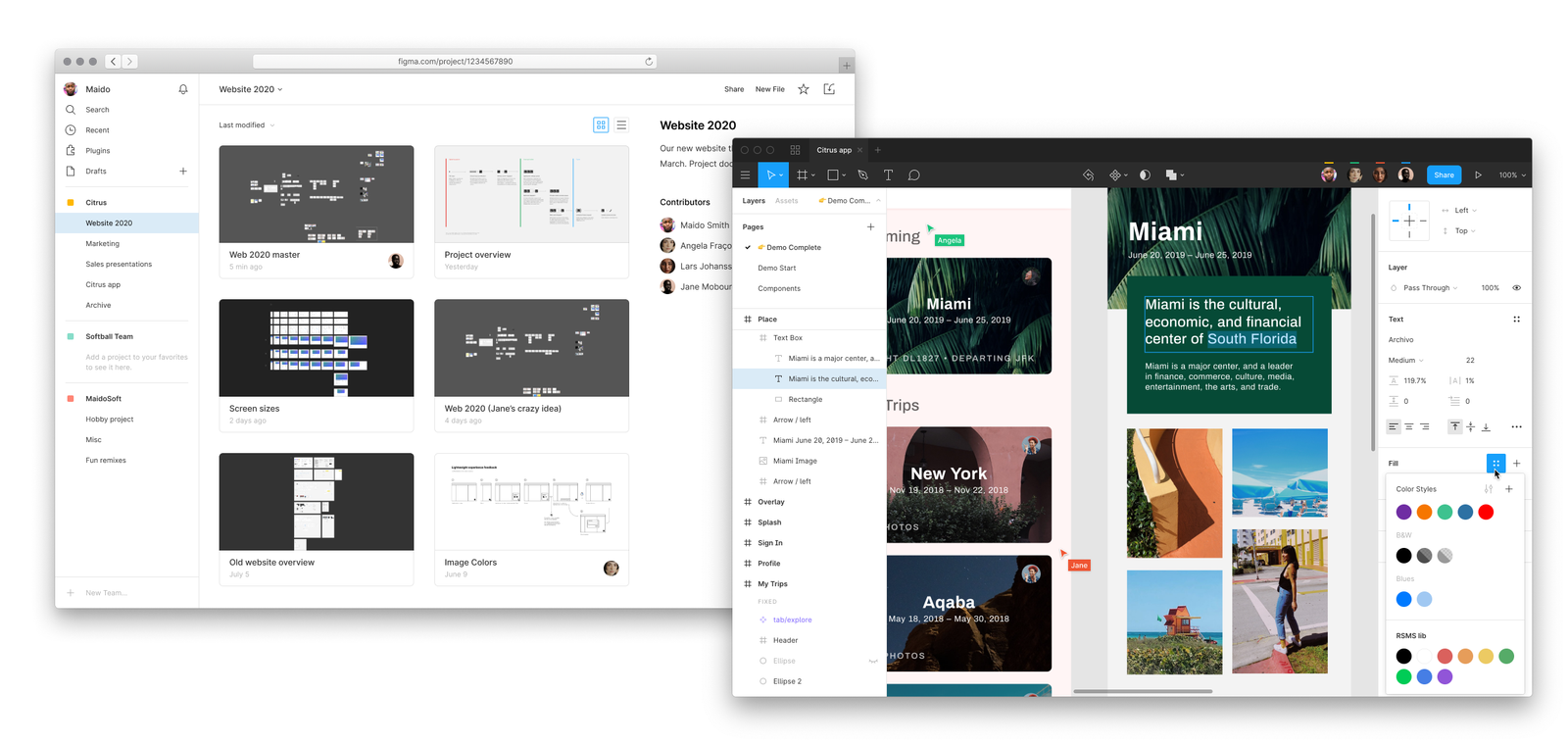The height and width of the screenshot is (744, 1568).
Task: Expand the Medium font weight dropdown
Action: [1406, 361]
